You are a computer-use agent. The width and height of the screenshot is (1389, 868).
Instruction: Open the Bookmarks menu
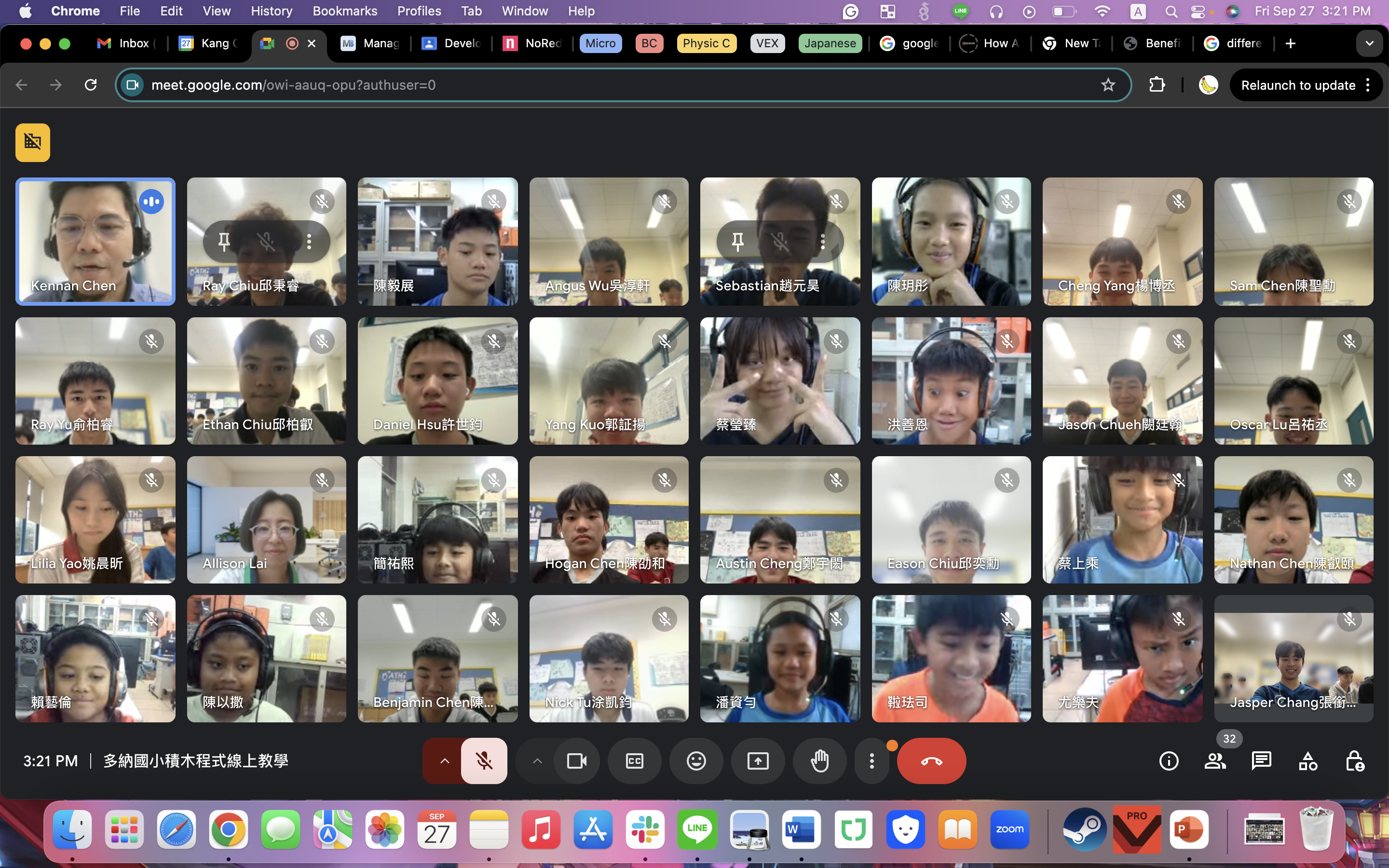344,11
